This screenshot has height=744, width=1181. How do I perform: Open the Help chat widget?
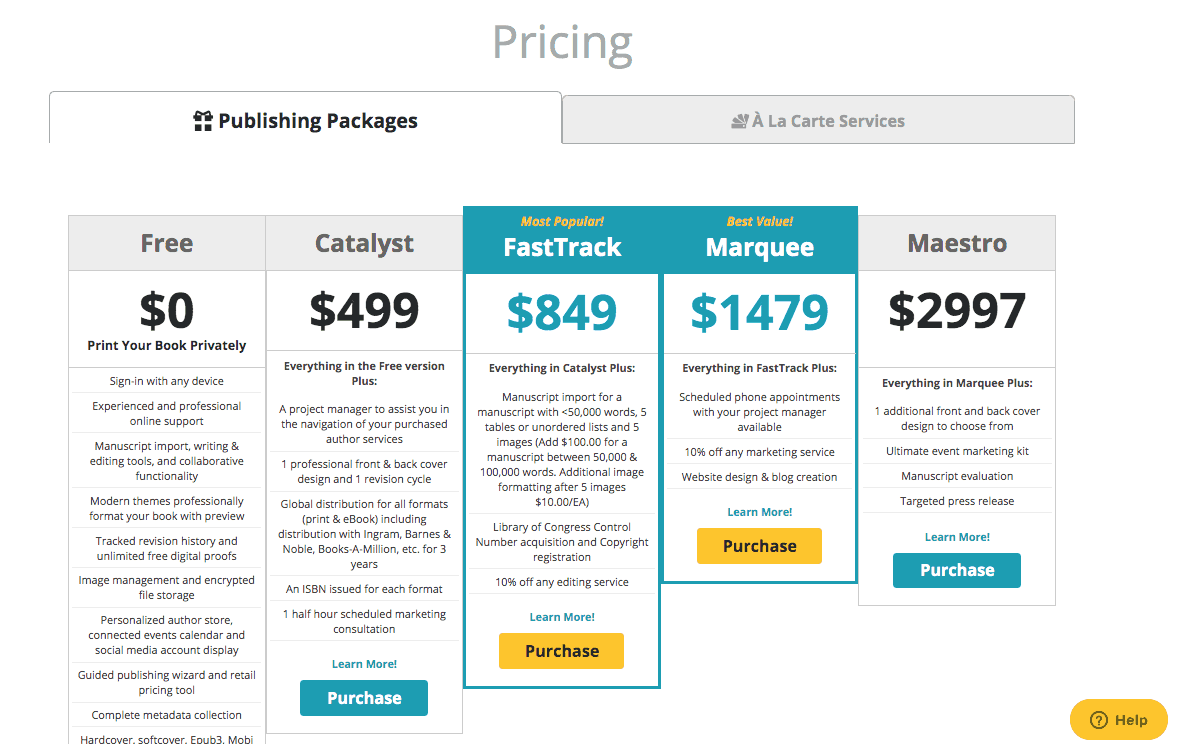1119,720
